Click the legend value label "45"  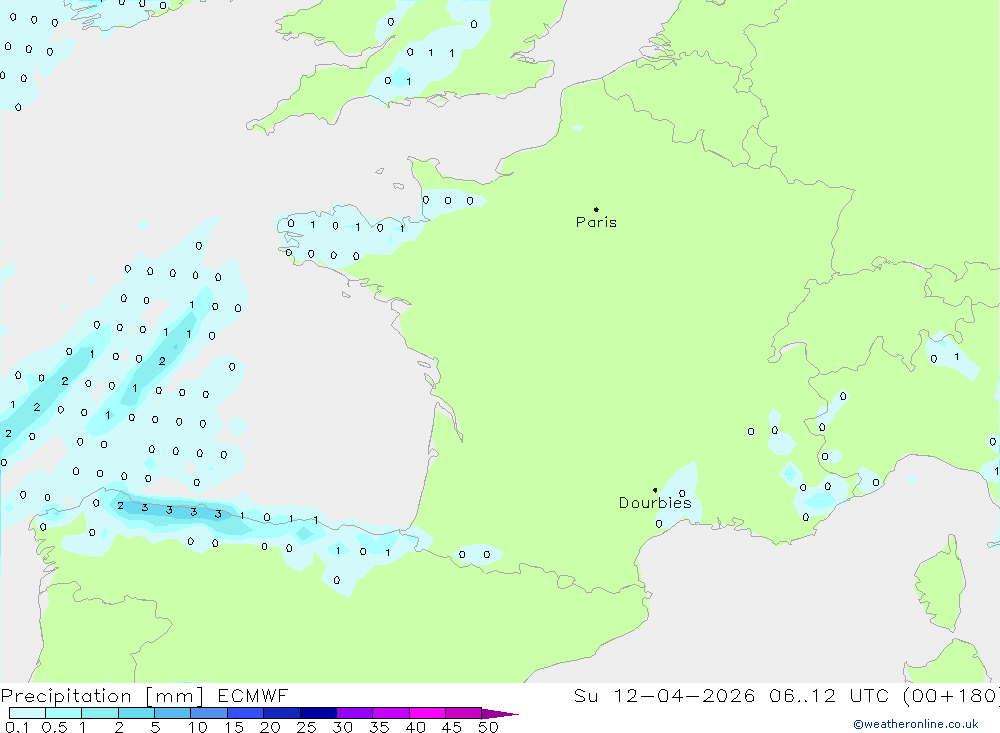pyautogui.click(x=452, y=727)
